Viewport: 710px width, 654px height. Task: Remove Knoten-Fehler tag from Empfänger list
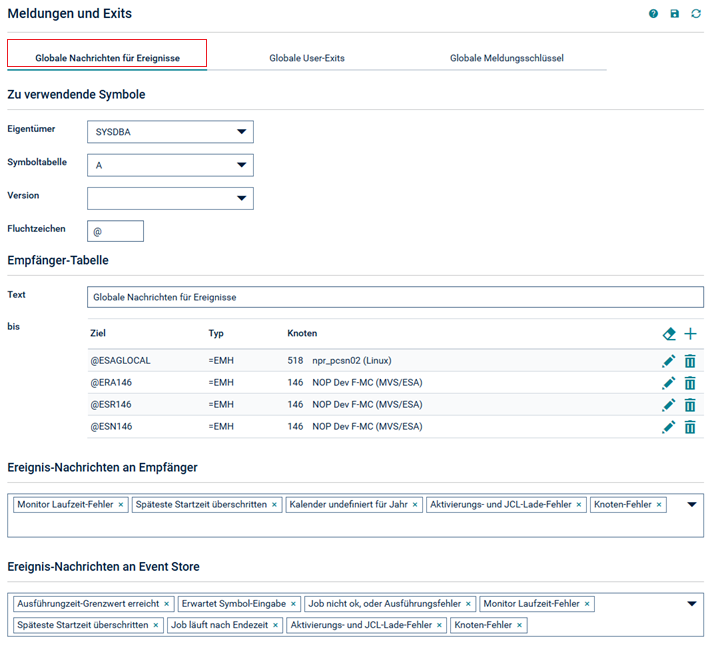(659, 505)
